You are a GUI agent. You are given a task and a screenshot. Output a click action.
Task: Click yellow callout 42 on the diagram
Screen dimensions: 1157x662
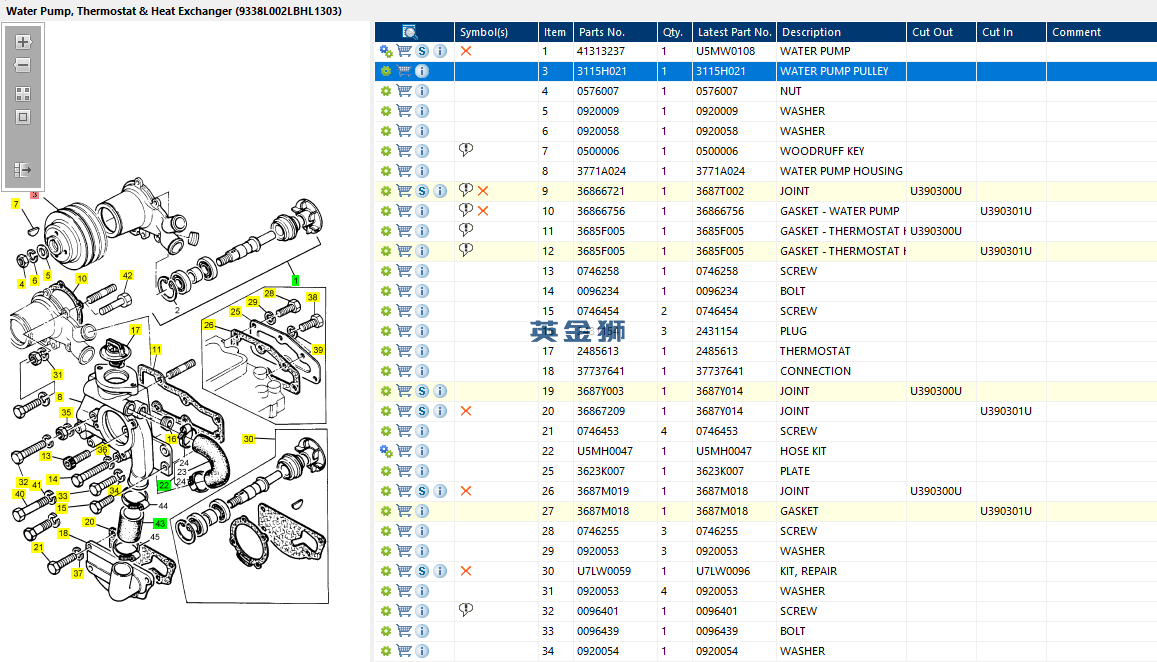coord(127,275)
